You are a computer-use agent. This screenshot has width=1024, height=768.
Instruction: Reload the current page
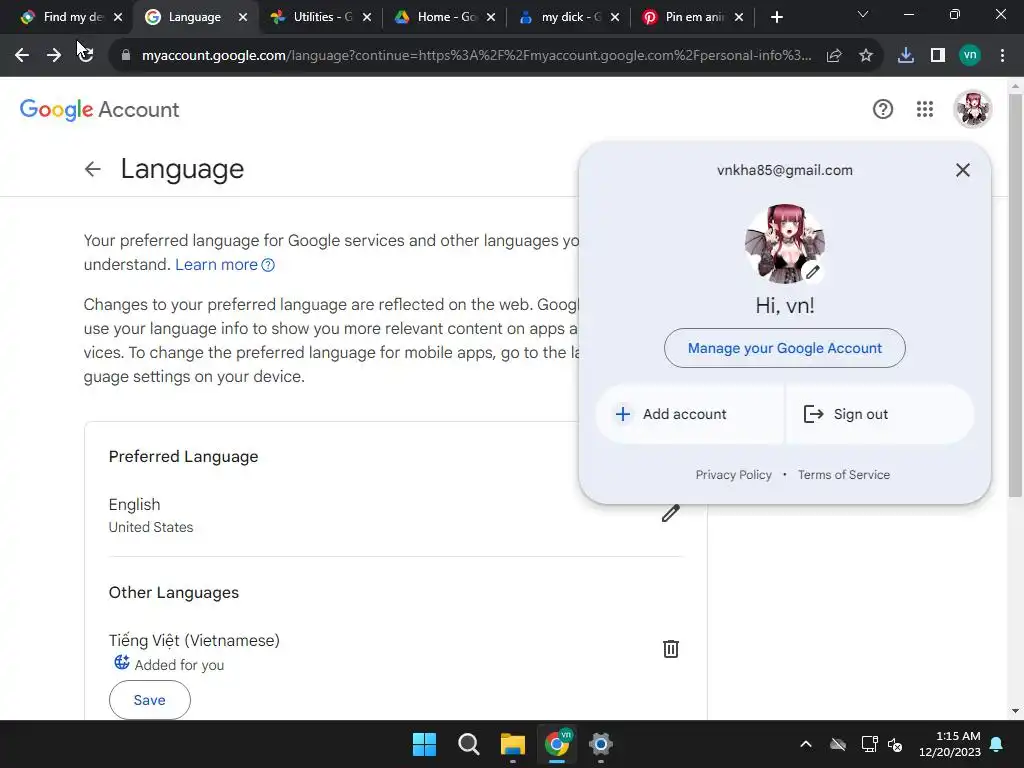tap(86, 56)
